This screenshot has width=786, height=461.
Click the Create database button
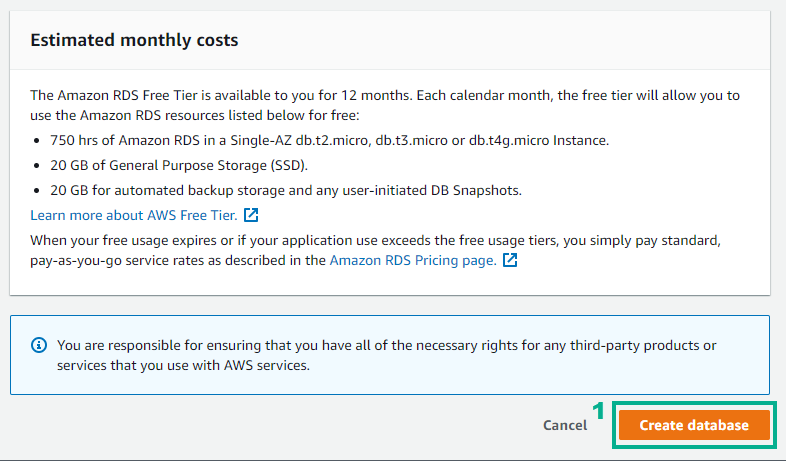pyautogui.click(x=694, y=425)
